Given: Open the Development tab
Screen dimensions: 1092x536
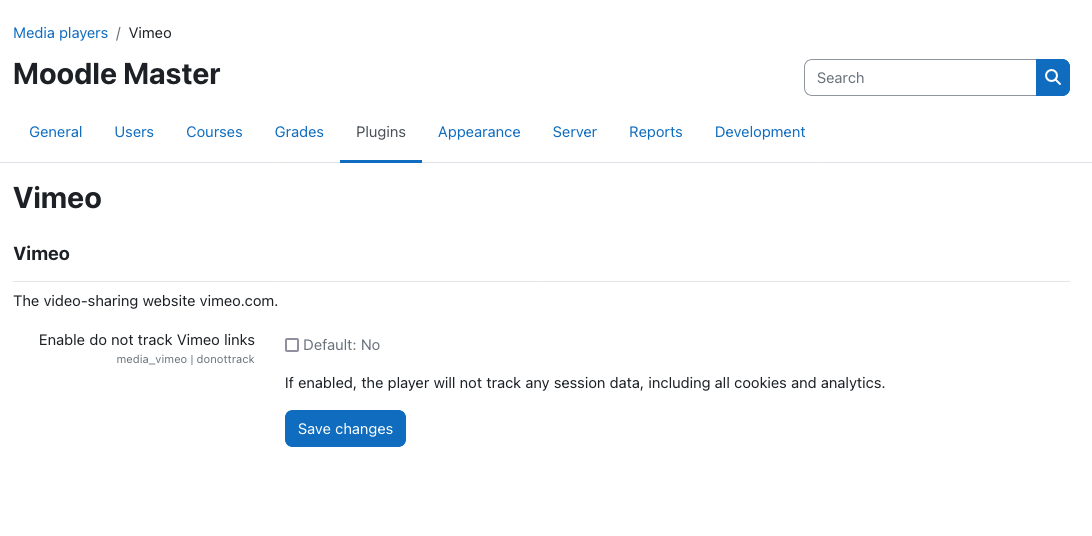Looking at the screenshot, I should pyautogui.click(x=760, y=132).
